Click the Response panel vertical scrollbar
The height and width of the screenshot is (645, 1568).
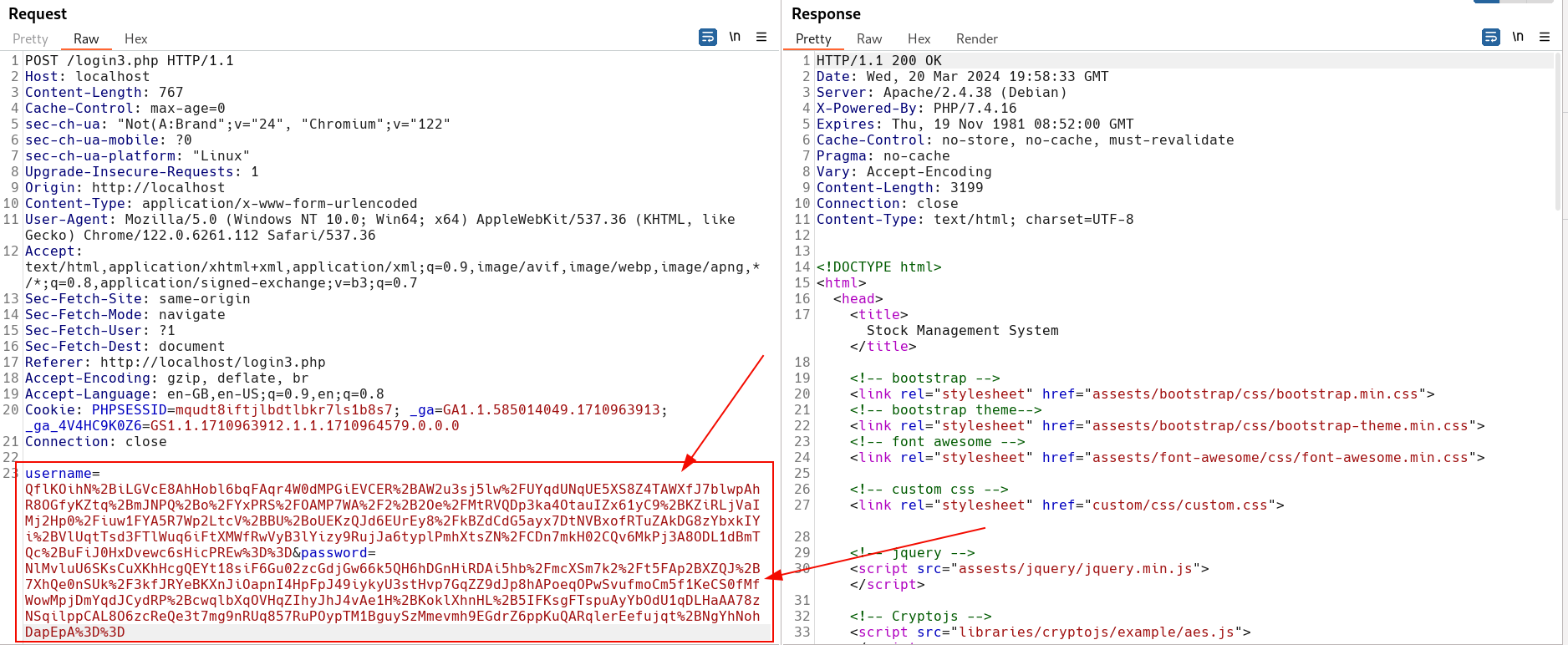coord(1559,132)
